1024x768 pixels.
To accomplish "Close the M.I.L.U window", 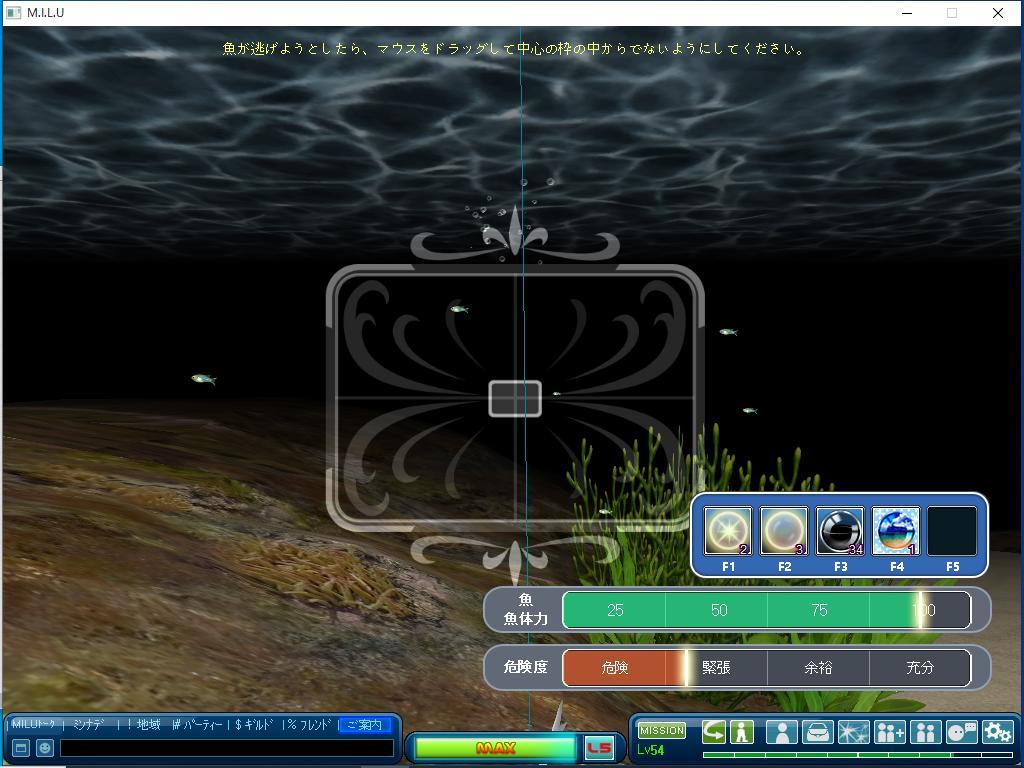I will (998, 13).
